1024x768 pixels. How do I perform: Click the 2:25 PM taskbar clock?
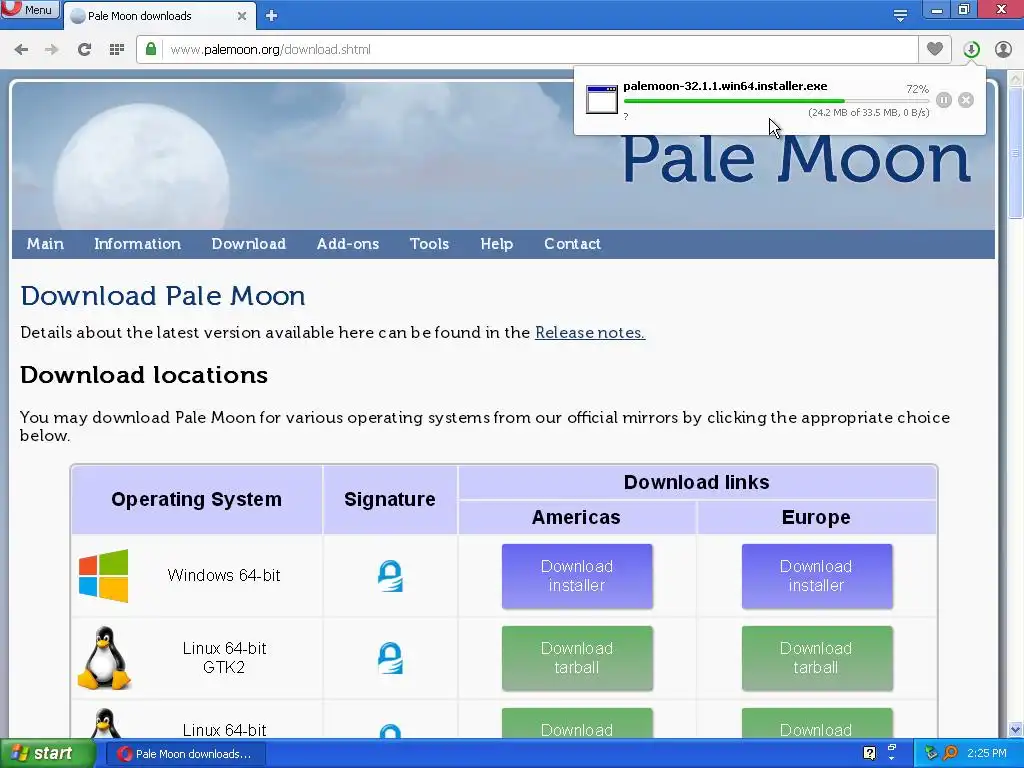tap(987, 753)
